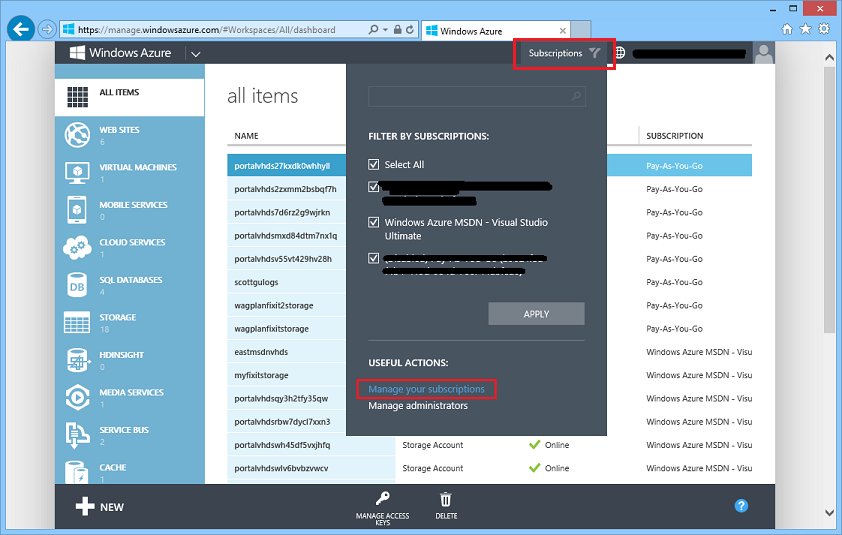Open the Cloud Services gear-cloud icon
Image resolution: width=842 pixels, height=535 pixels.
[x=77, y=248]
